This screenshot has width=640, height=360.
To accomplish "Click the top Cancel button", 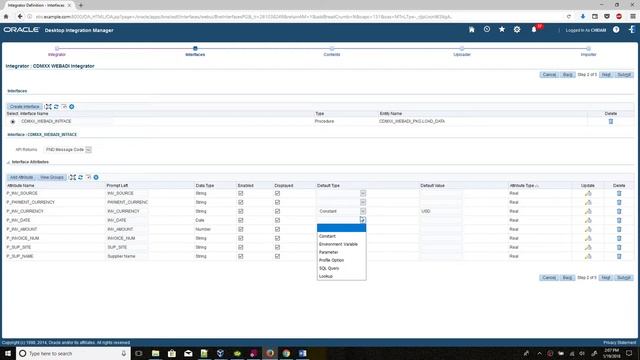I will click(549, 75).
